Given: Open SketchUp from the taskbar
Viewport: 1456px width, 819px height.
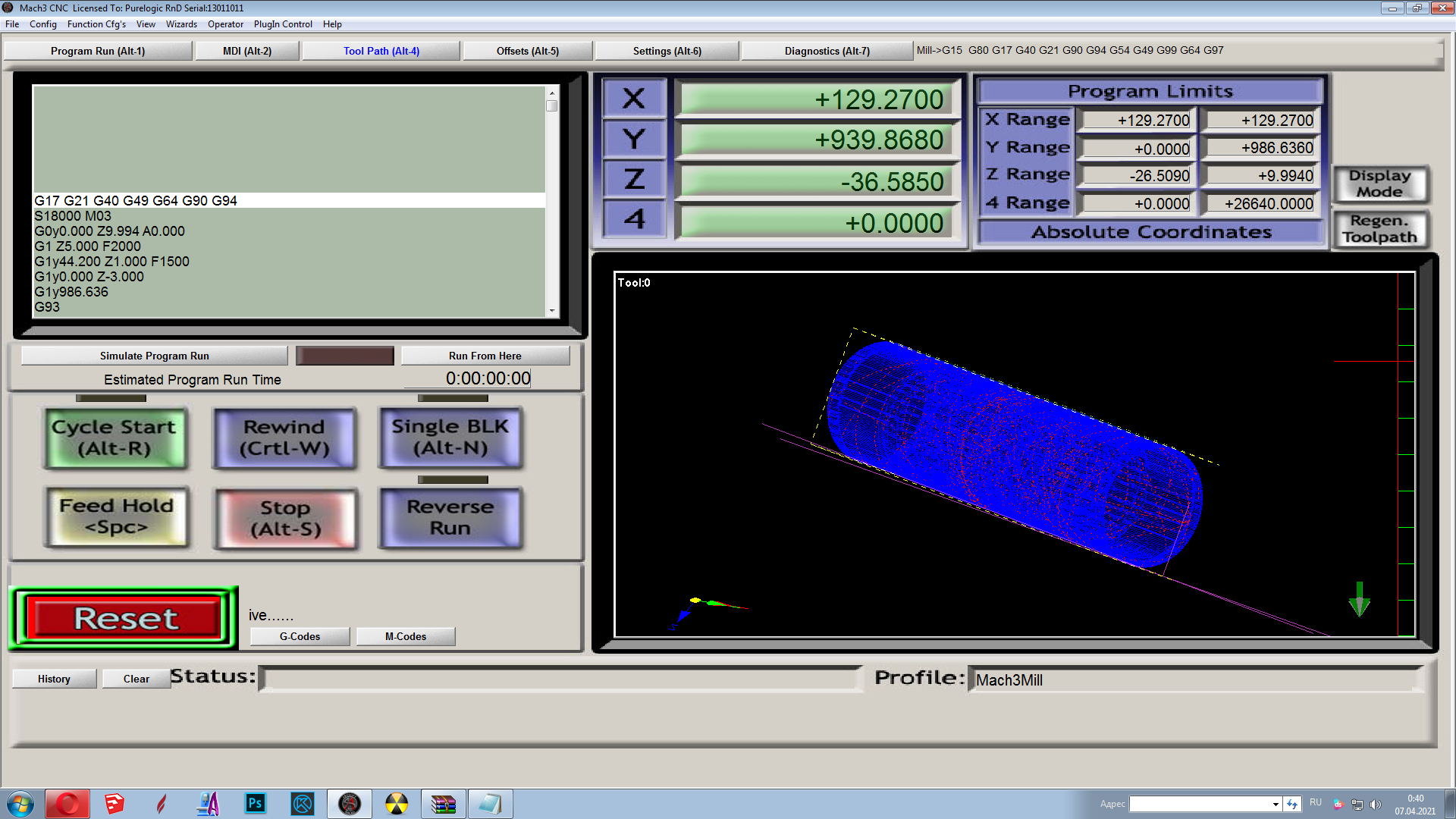Looking at the screenshot, I should (x=115, y=803).
